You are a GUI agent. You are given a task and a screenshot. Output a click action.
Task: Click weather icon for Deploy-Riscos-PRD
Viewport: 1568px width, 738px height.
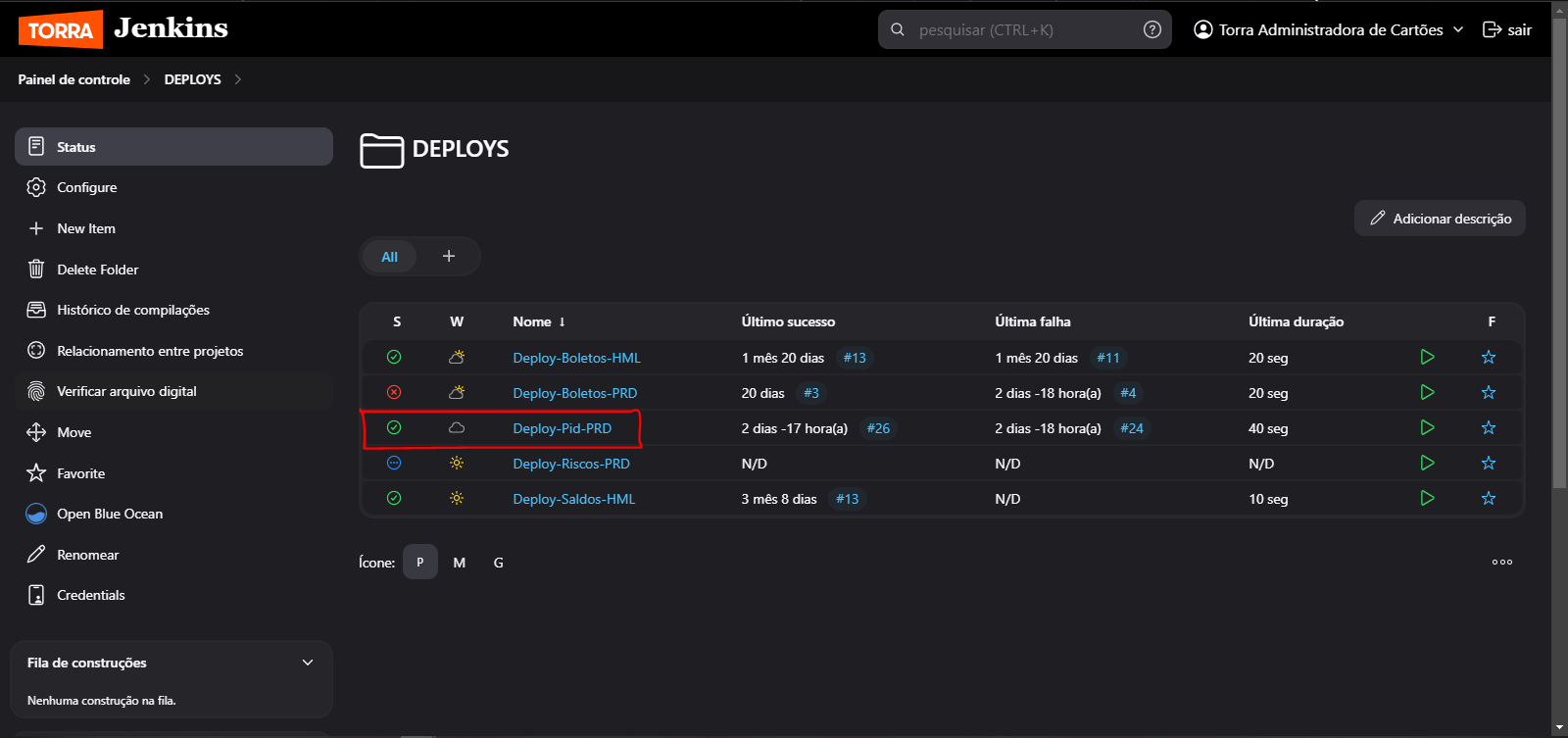click(x=457, y=463)
